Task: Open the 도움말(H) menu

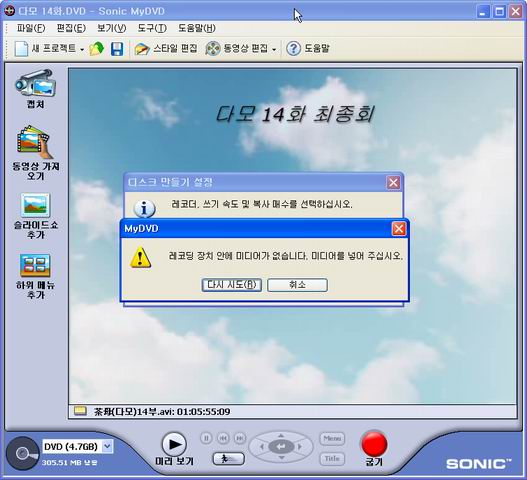Action: tap(197, 28)
